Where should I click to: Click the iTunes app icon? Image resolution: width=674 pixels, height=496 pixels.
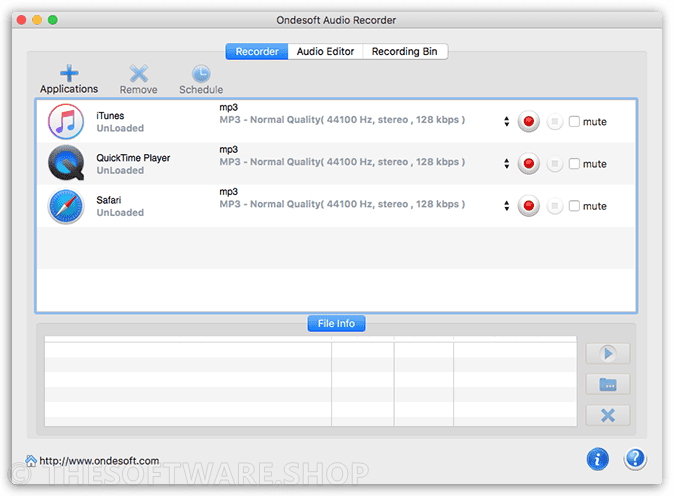coord(66,122)
